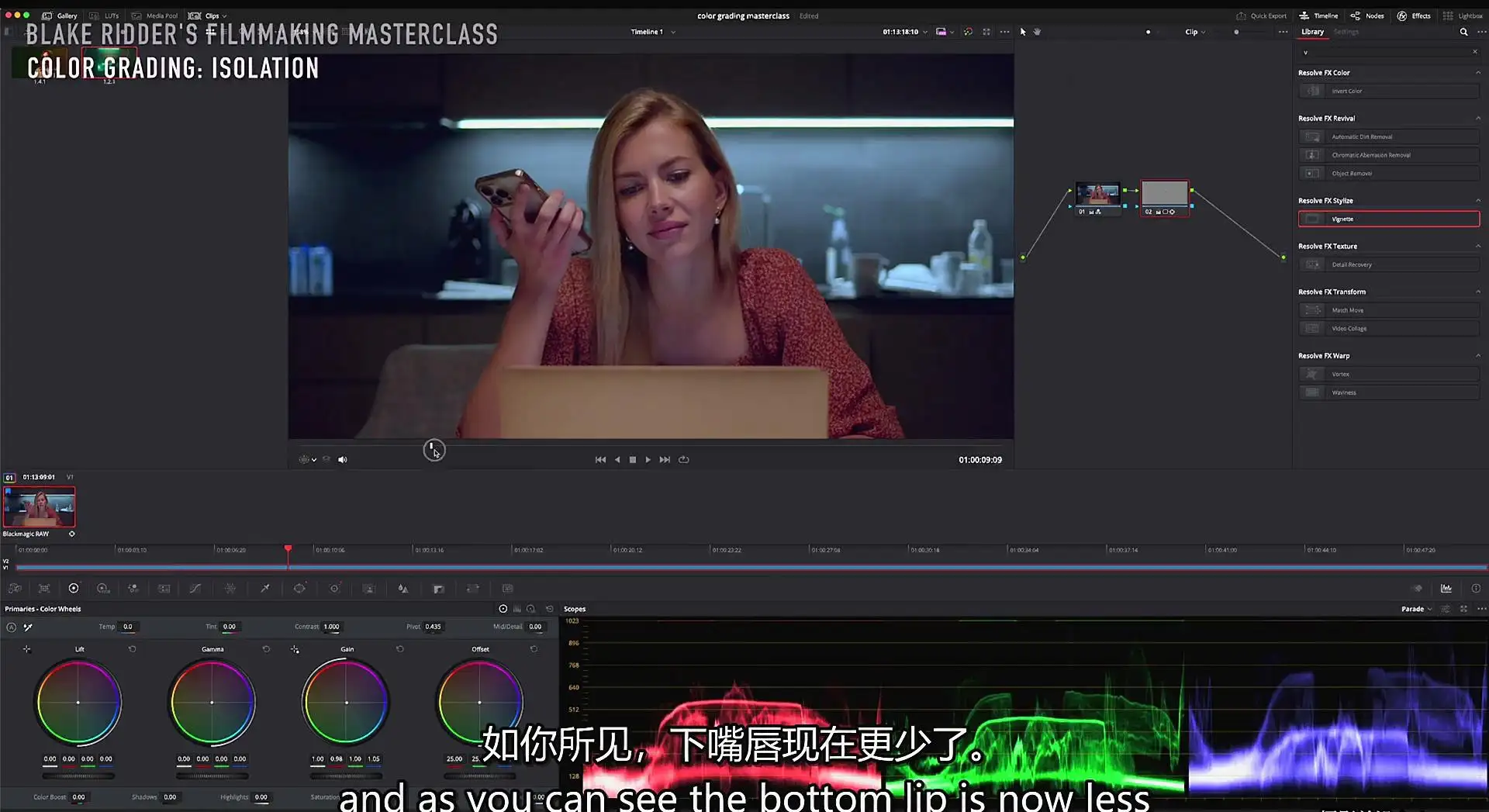Toggle loop playback
1489x812 pixels.
pyautogui.click(x=683, y=460)
